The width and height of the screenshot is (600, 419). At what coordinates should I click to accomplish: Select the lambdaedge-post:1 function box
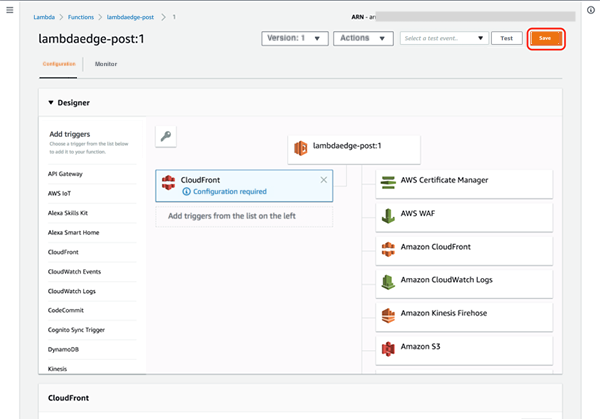[x=354, y=149]
